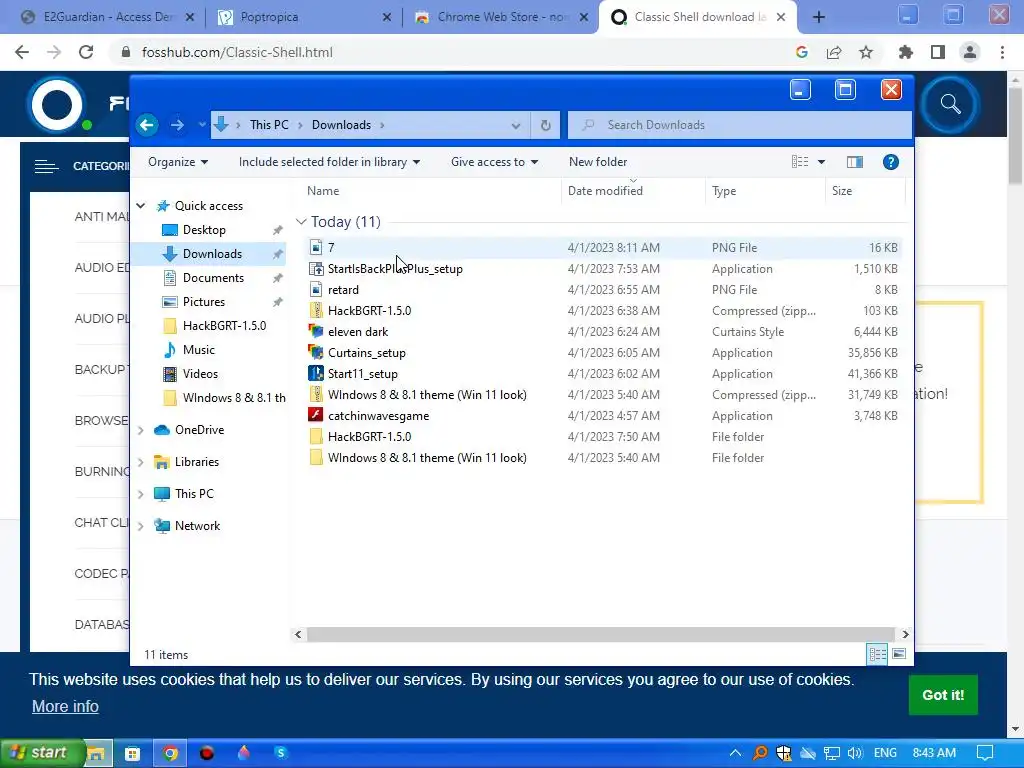
Task: Open File Explorer taskbar icon
Action: (x=96, y=754)
